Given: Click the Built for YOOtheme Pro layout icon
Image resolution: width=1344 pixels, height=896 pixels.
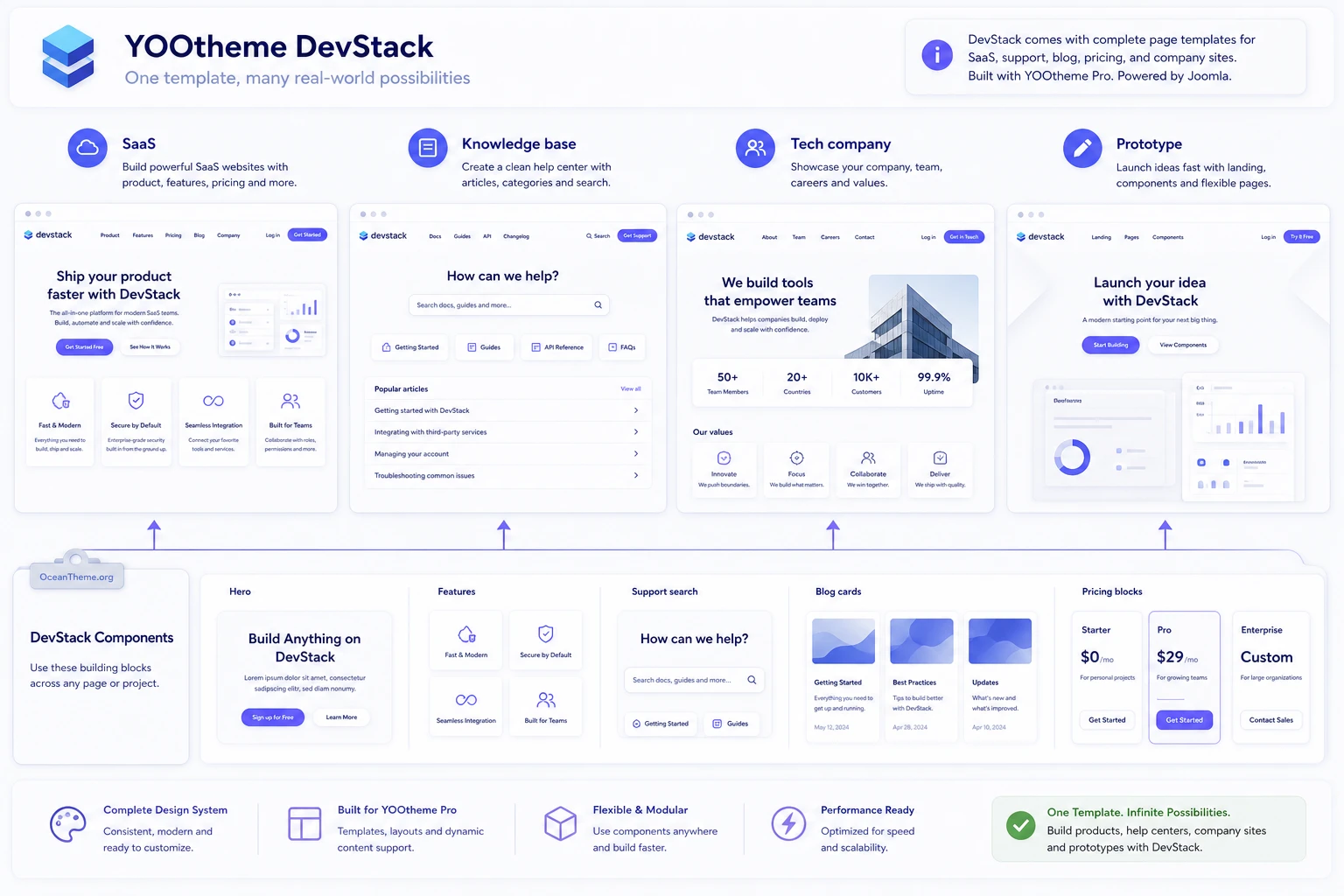Looking at the screenshot, I should tap(304, 824).
